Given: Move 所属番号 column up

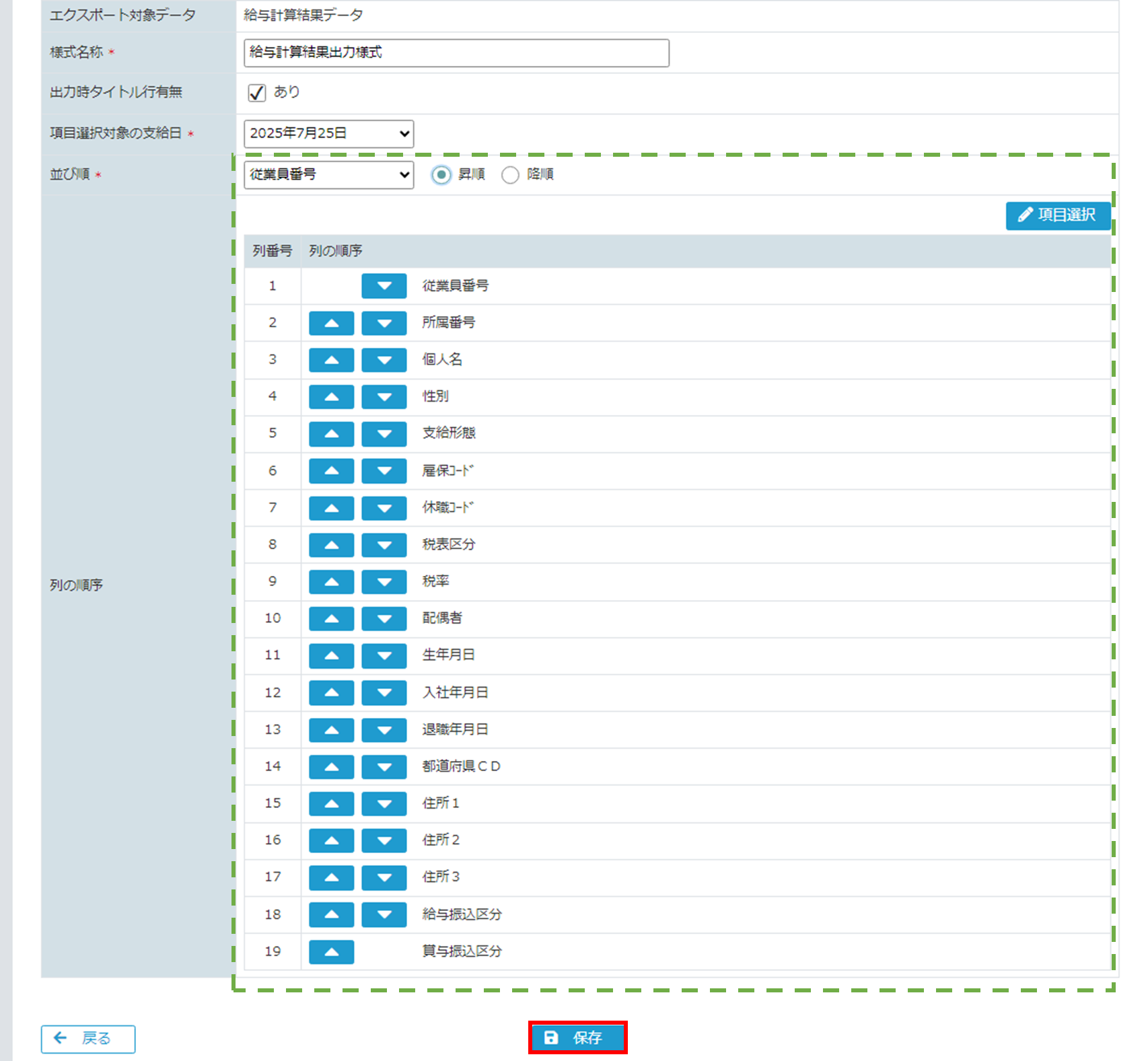Looking at the screenshot, I should pos(331,323).
